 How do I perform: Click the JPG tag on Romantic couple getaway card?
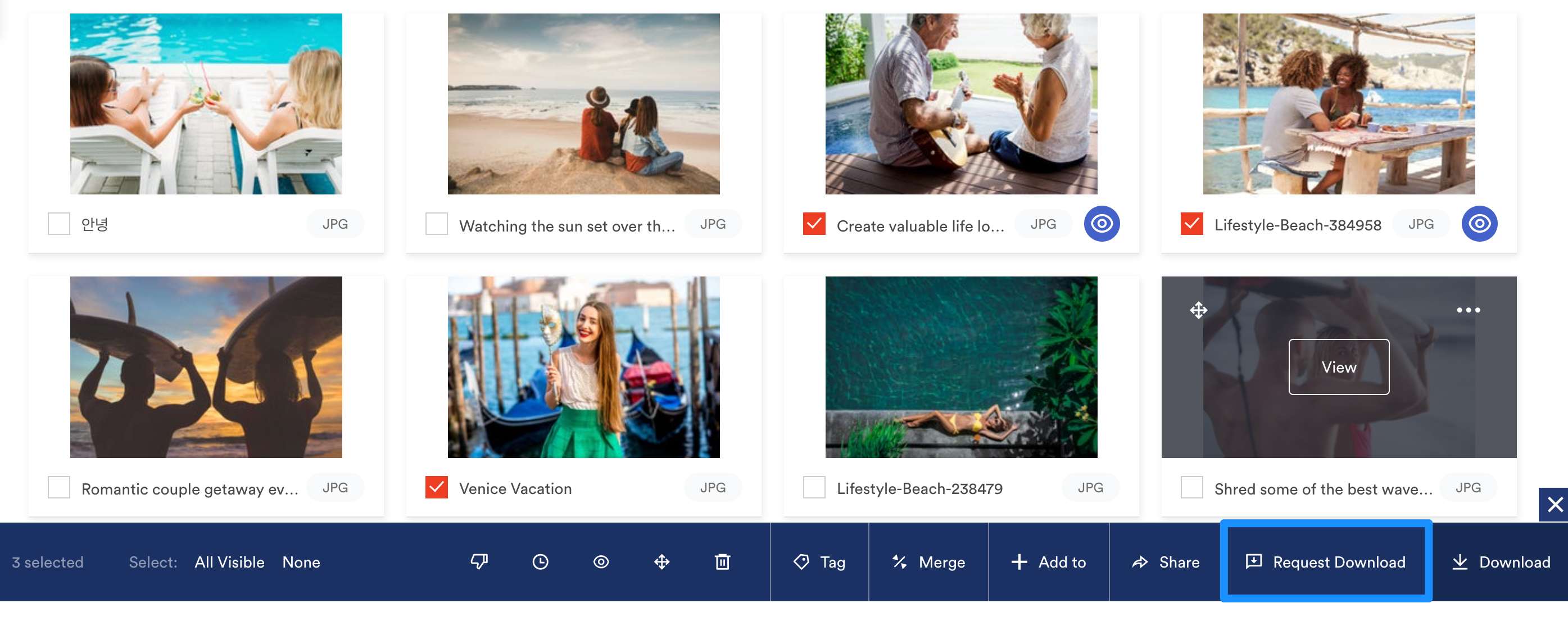click(x=335, y=487)
